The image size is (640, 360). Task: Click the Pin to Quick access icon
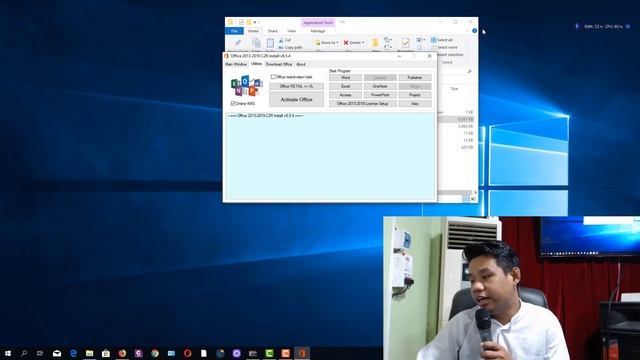(238, 43)
